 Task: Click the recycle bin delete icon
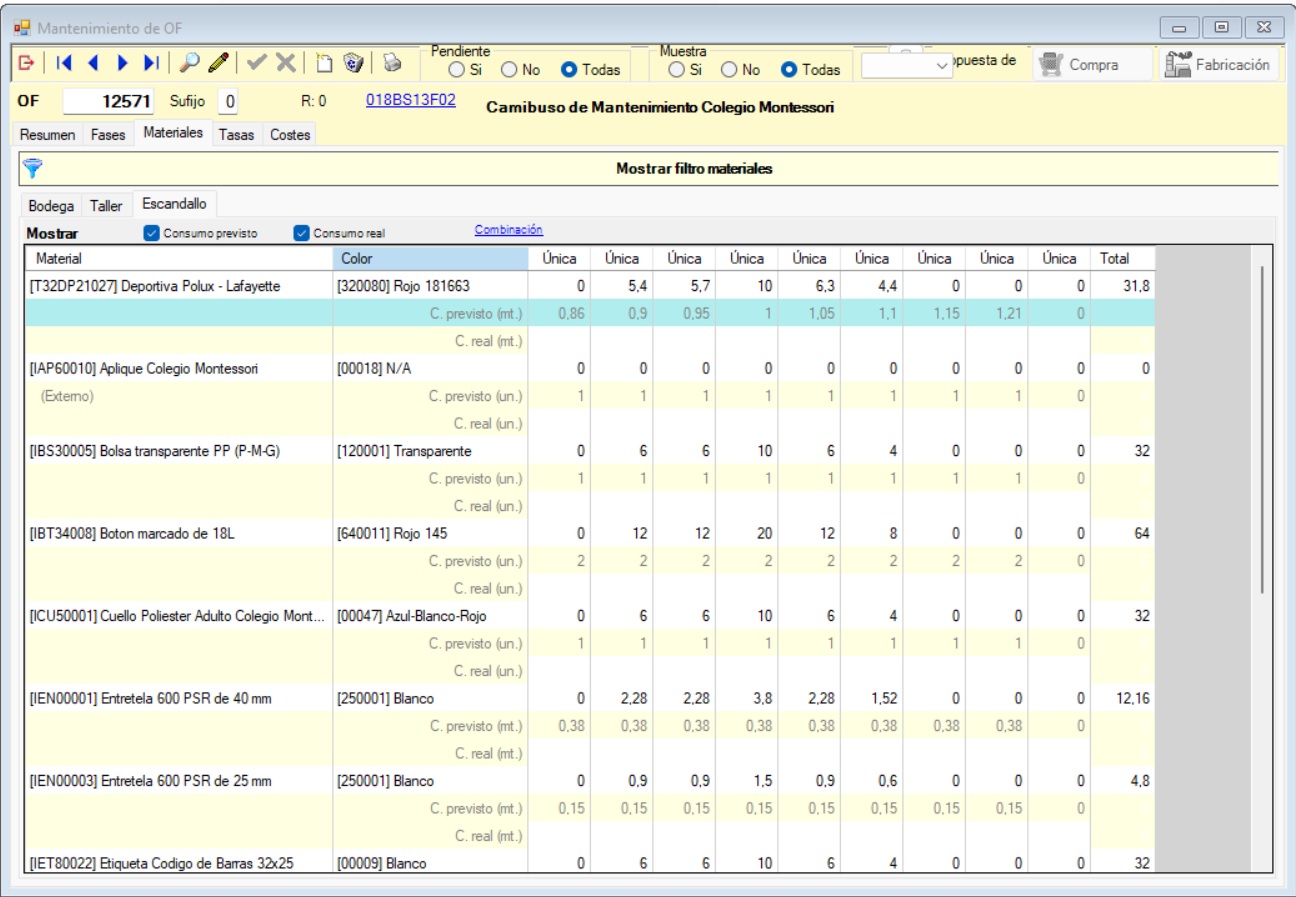[x=353, y=64]
